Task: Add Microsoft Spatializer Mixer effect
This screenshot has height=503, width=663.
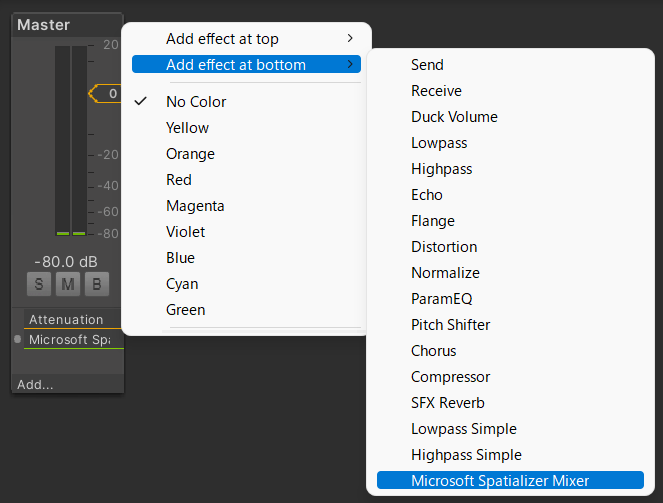Action: pos(500,481)
